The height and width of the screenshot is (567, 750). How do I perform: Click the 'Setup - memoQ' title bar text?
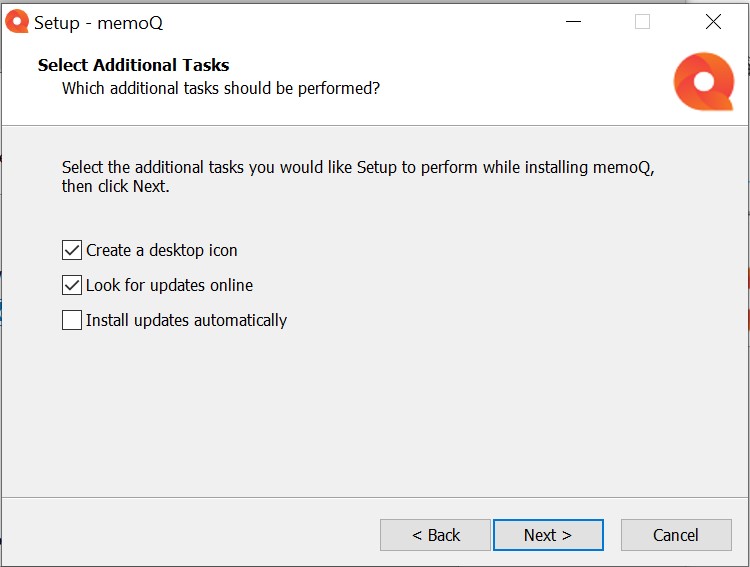(x=99, y=22)
